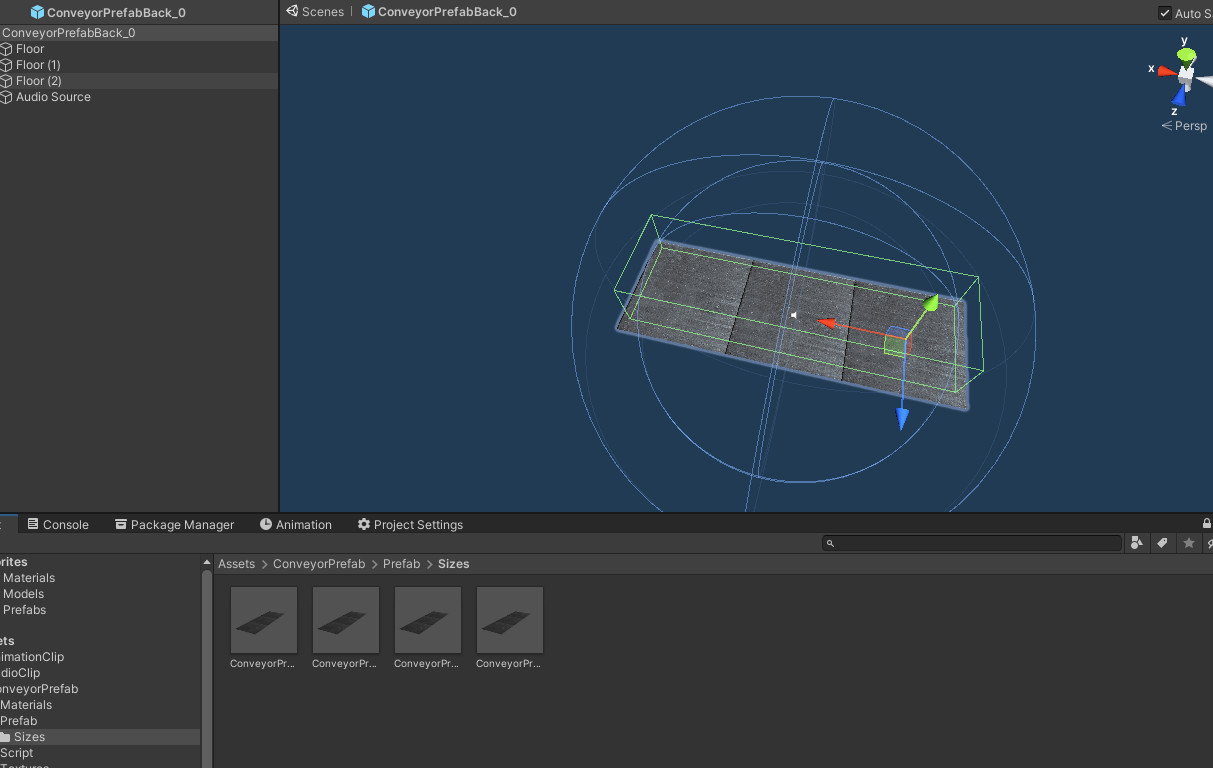This screenshot has width=1213, height=768.
Task: Select the first ConveyorPrefab asset thumbnail
Action: click(x=264, y=621)
